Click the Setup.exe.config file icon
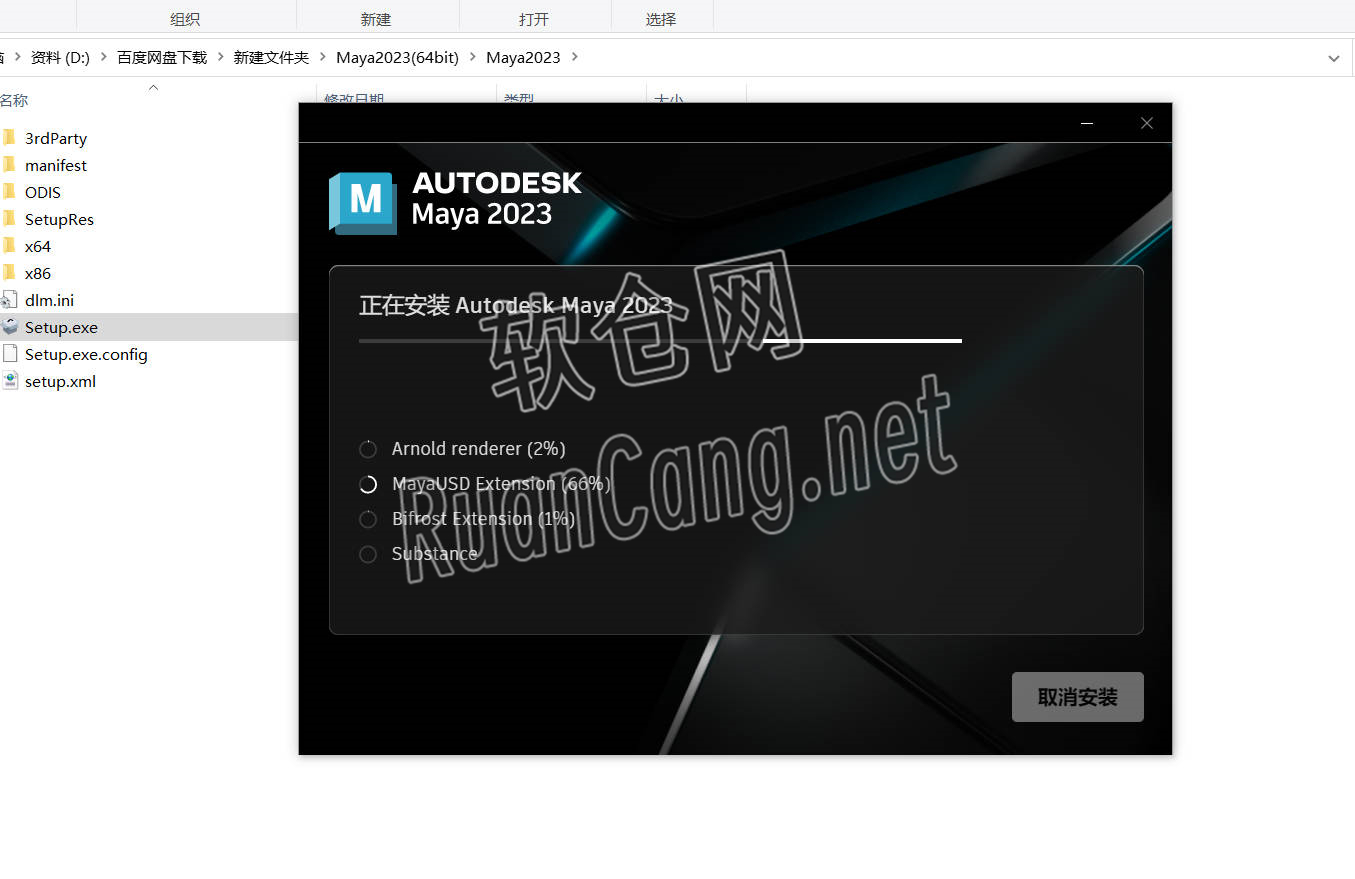 click(x=9, y=354)
